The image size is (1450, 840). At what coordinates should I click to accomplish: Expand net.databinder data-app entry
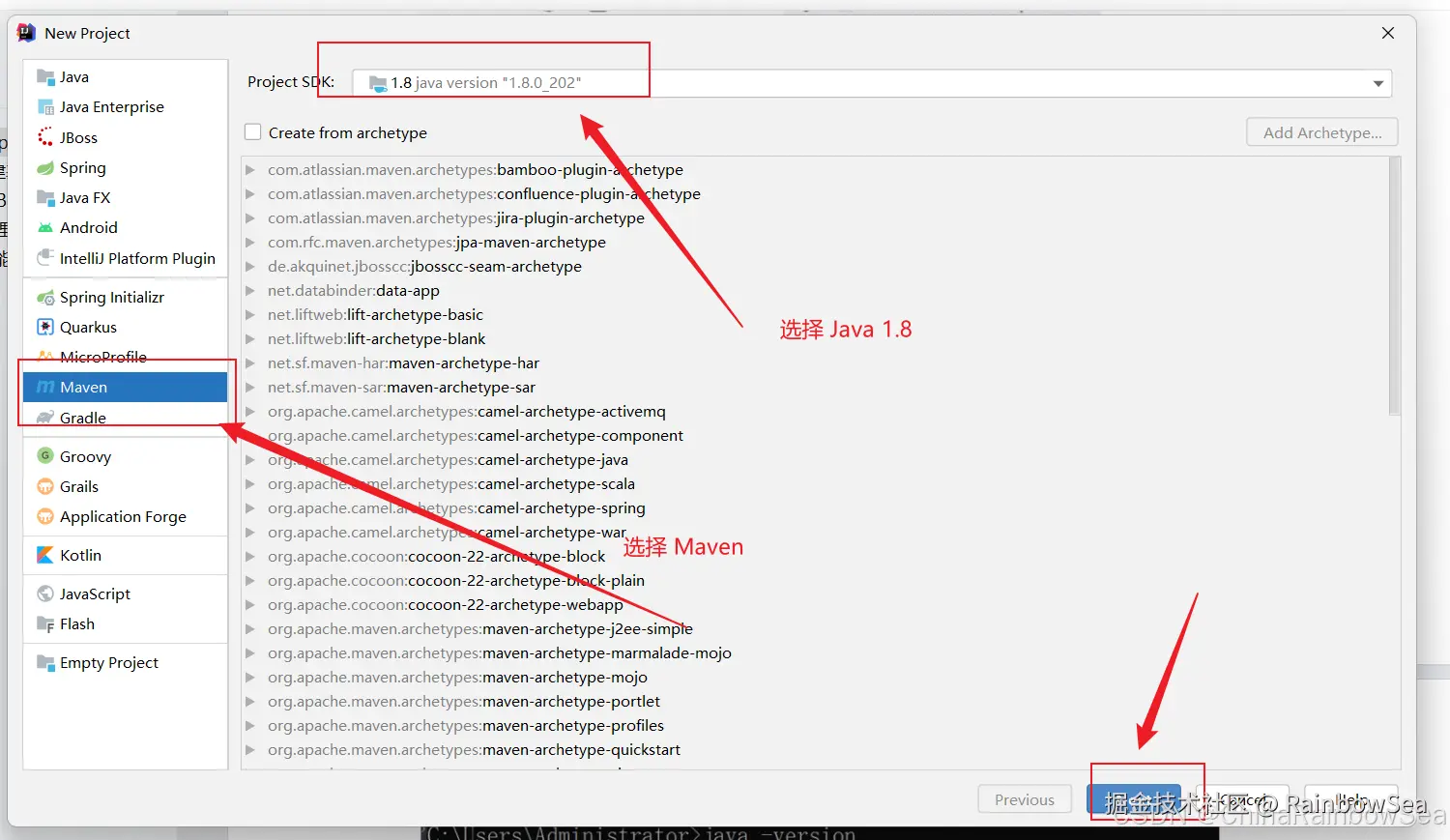(x=250, y=291)
